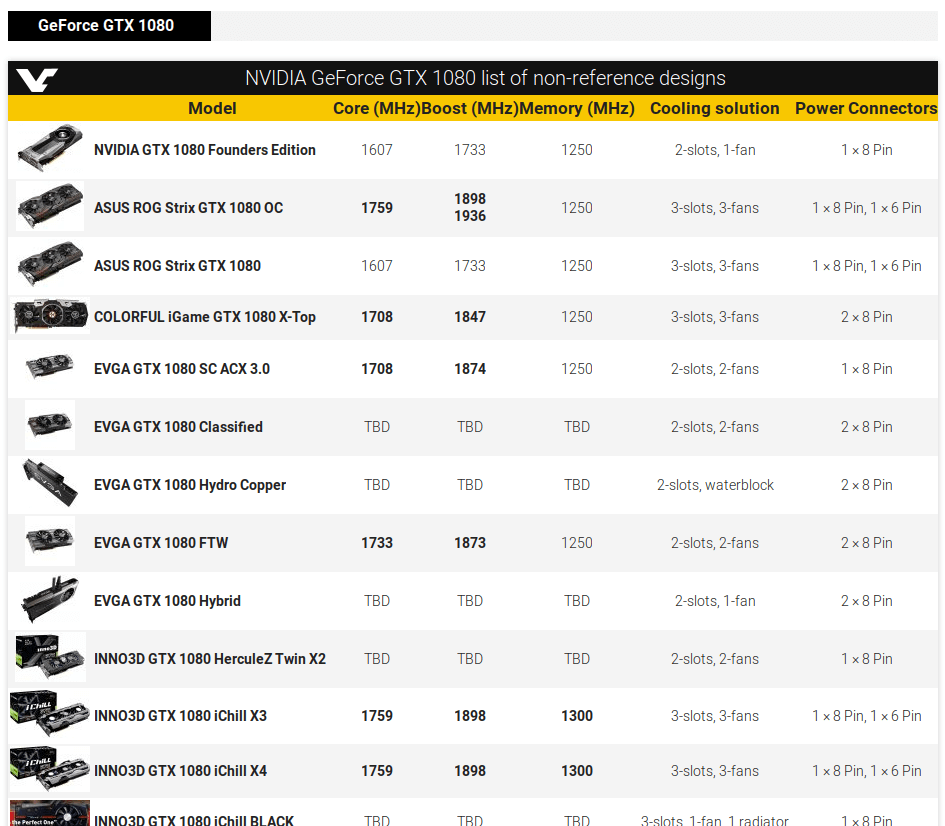
Task: Open the INNO3D HerculeZ Twin X2 image
Action: [51, 657]
